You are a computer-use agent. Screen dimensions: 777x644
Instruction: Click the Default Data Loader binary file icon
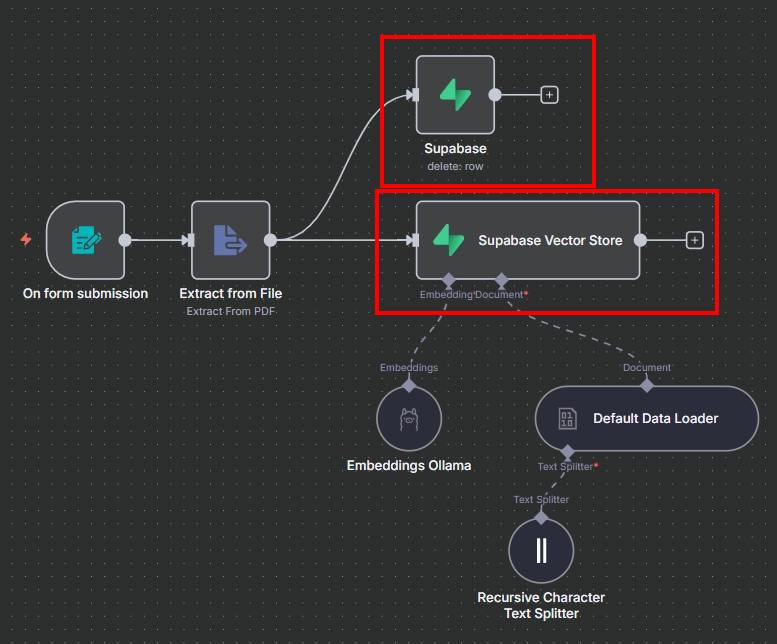pyautogui.click(x=567, y=419)
